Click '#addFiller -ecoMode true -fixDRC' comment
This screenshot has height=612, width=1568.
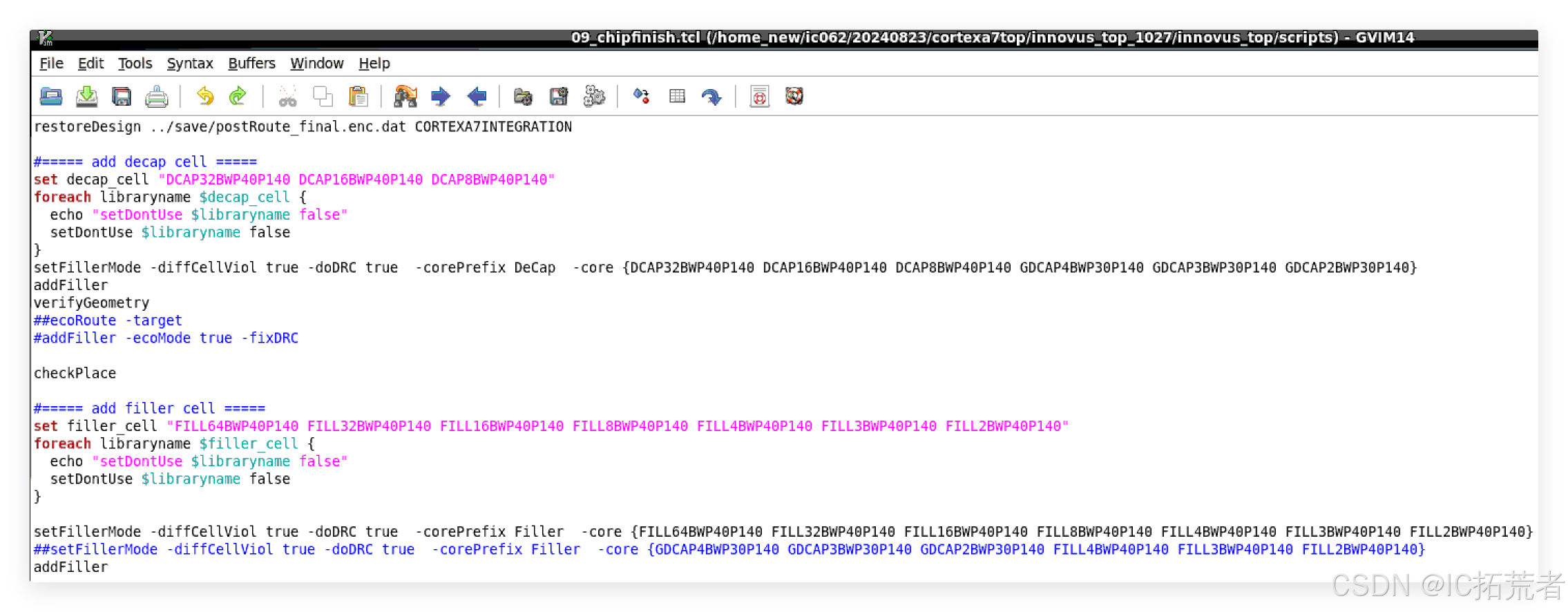(x=166, y=338)
